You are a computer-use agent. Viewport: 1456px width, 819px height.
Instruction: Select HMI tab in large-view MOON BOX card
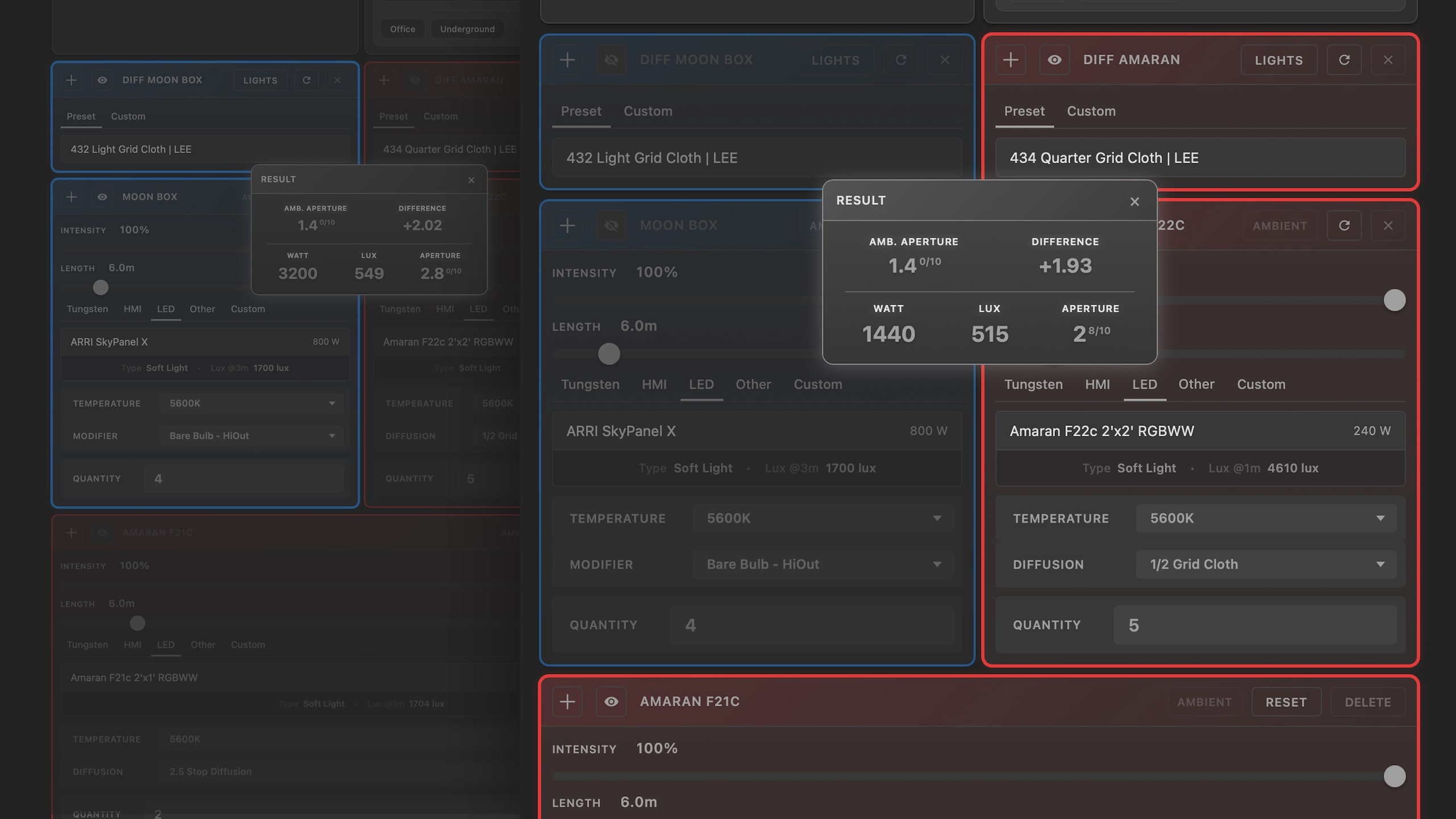[654, 384]
